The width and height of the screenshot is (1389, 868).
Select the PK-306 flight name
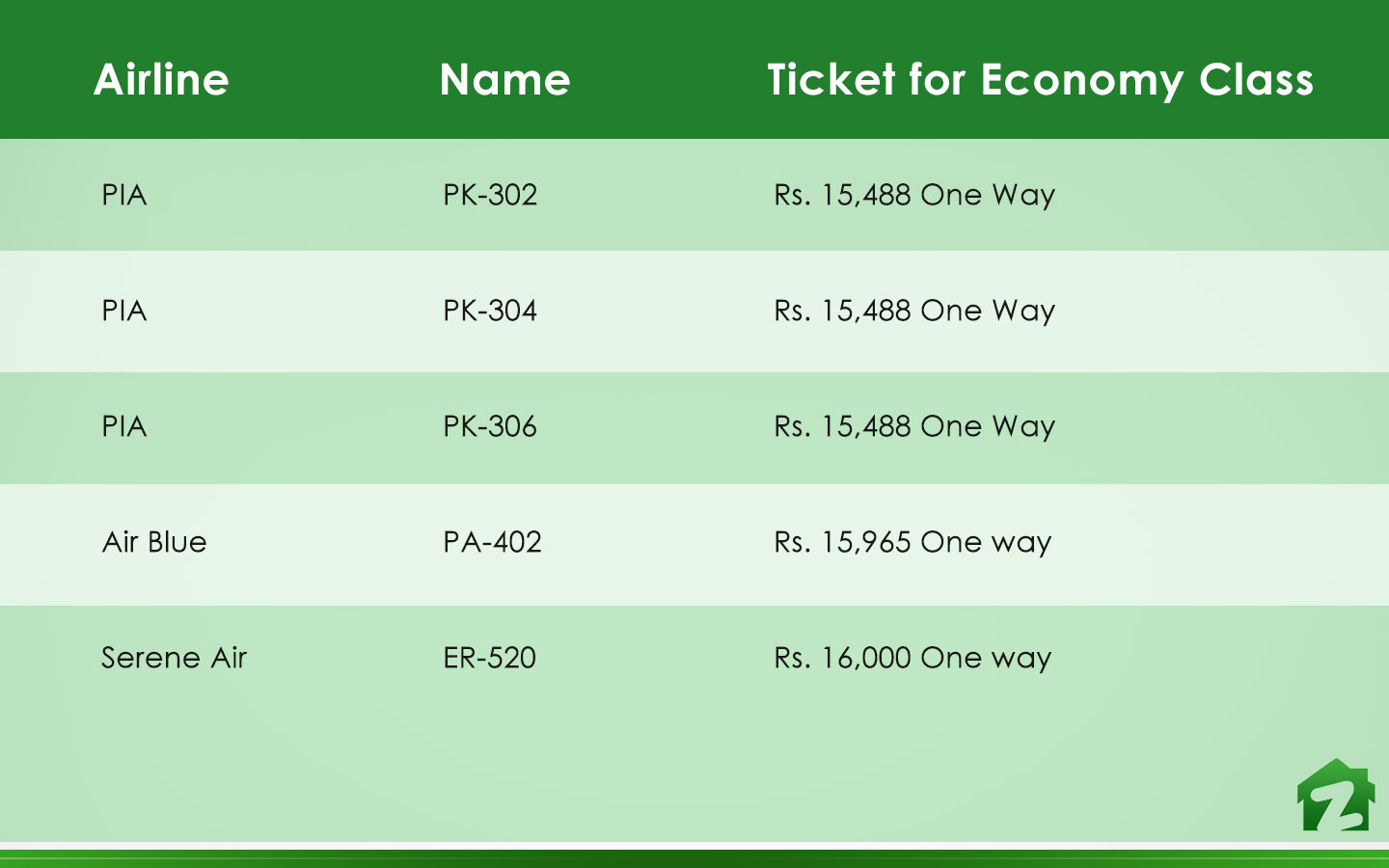point(490,426)
